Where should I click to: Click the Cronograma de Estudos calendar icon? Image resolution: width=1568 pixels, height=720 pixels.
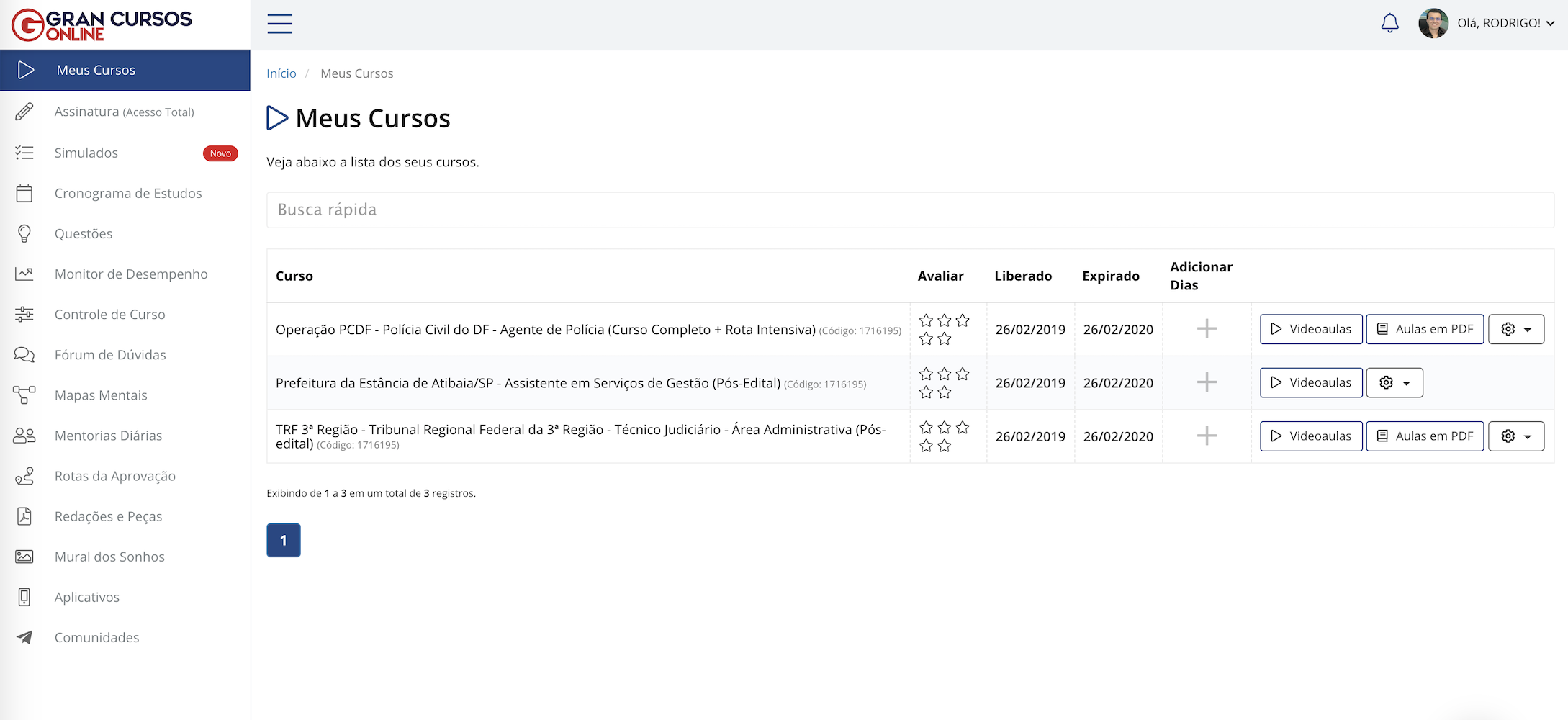24,193
